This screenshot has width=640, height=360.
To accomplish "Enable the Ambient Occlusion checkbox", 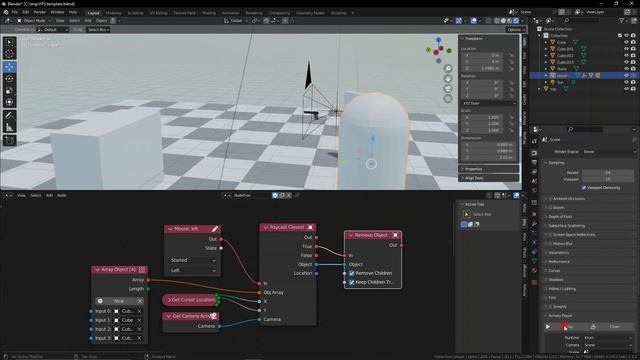I will pyautogui.click(x=550, y=199).
